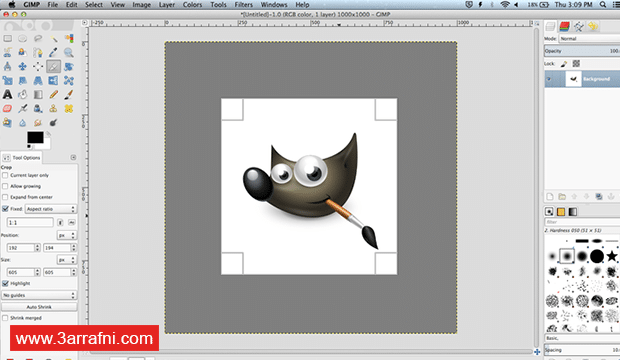Select the Scissors Select tool
This screenshot has height=360, width=620.
[8, 52]
